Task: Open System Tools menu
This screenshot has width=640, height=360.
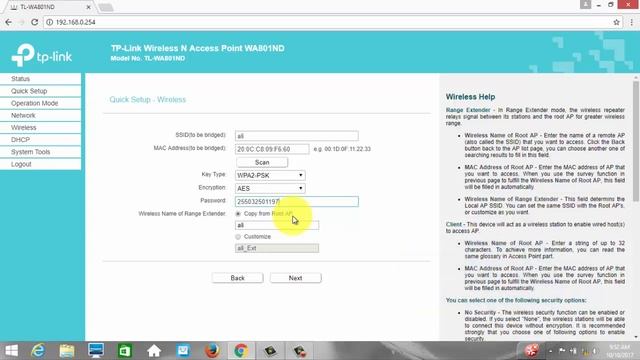Action: pos(40,152)
